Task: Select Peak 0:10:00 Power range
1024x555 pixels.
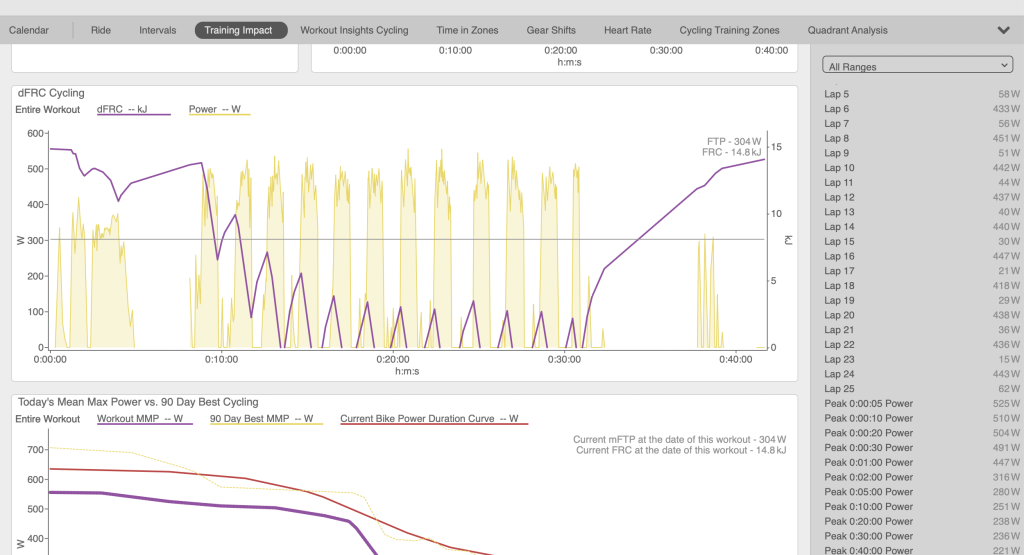Action: pos(921,507)
